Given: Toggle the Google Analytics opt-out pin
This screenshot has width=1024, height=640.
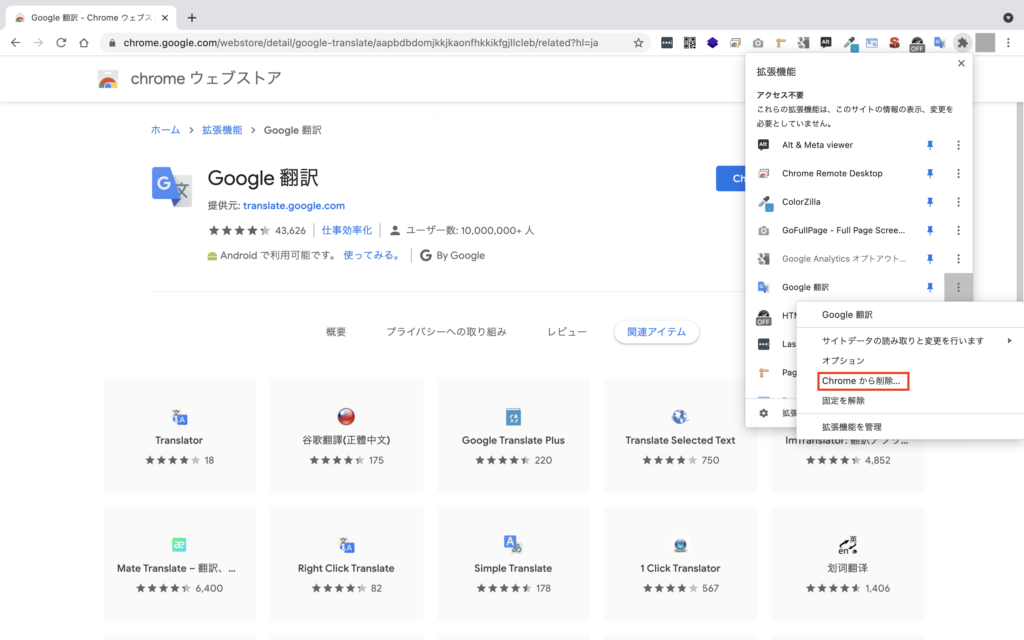Looking at the screenshot, I should 929,259.
